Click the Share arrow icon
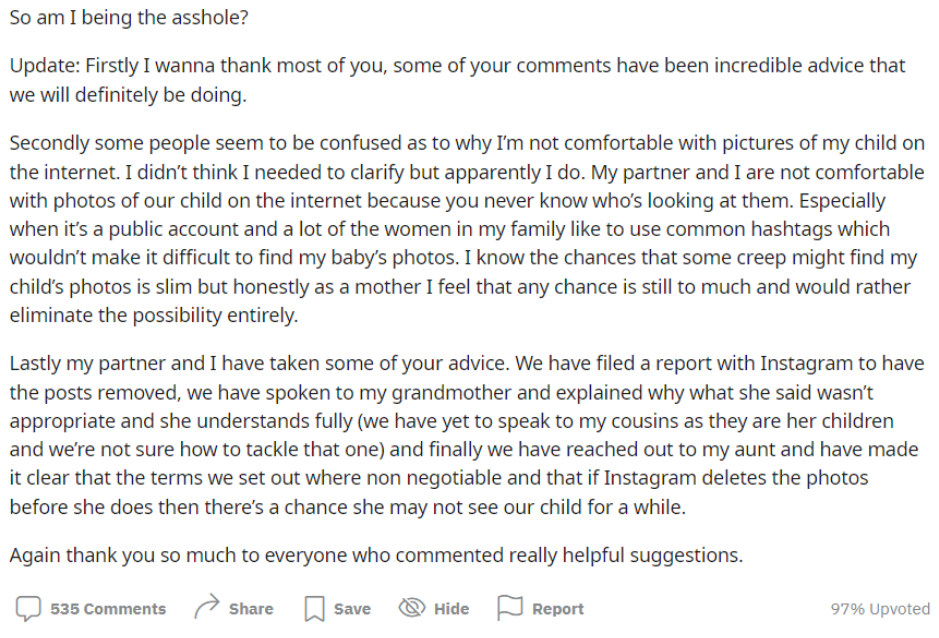 [207, 607]
